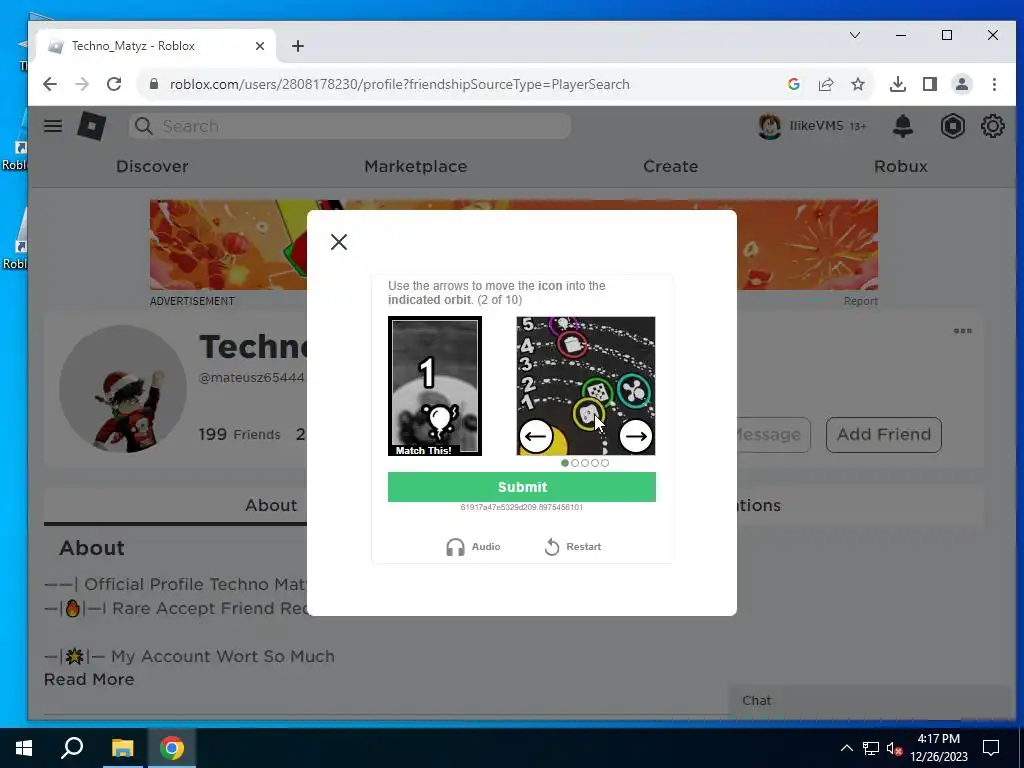Open the IlikeVM5 avatar profile
This screenshot has width=1024, height=768.
click(769, 126)
